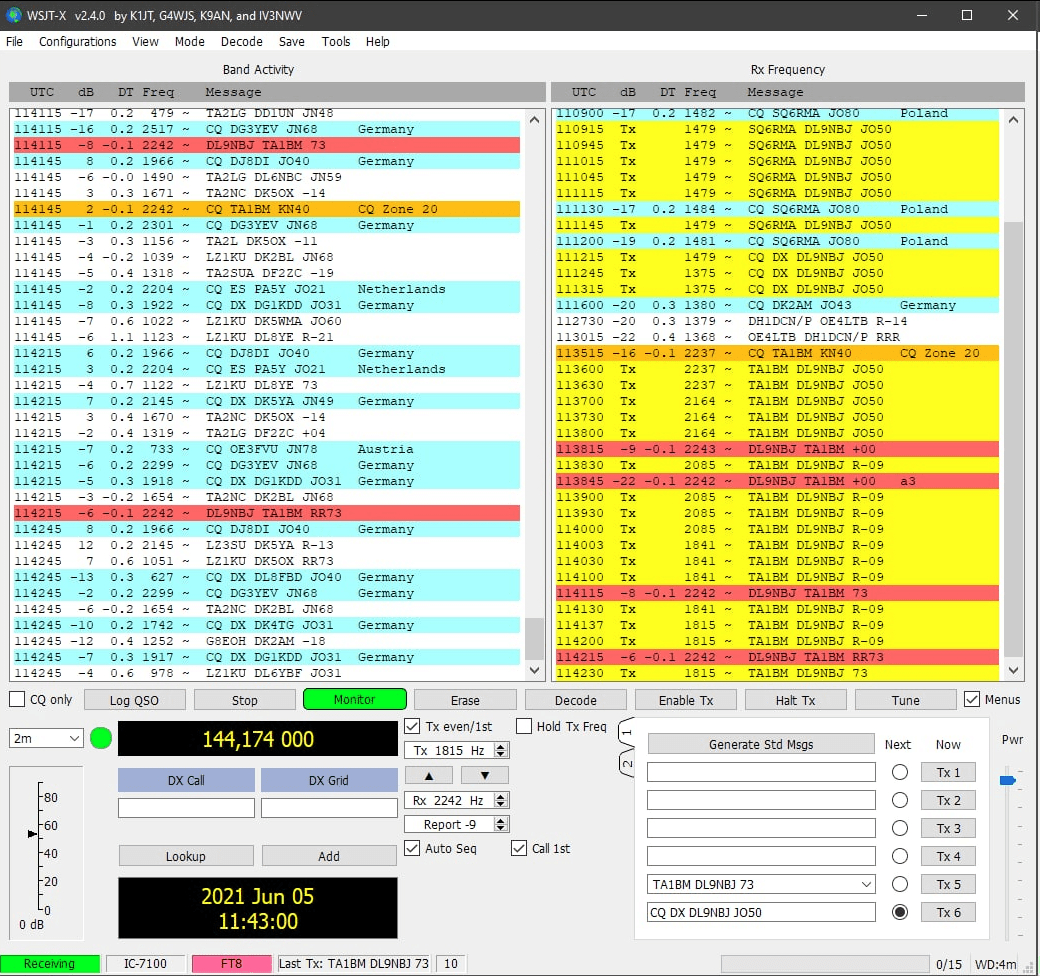Adjust the Tx 1815 Hz stepper arrows

click(501, 751)
